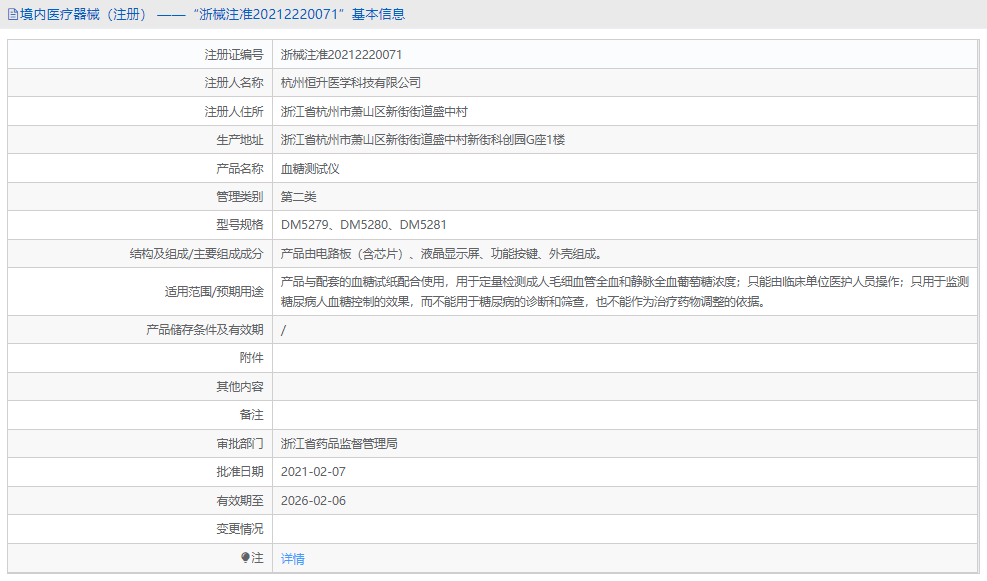Select model DM5280 in the 型号规格 row
987x581 pixels.
(x=360, y=224)
